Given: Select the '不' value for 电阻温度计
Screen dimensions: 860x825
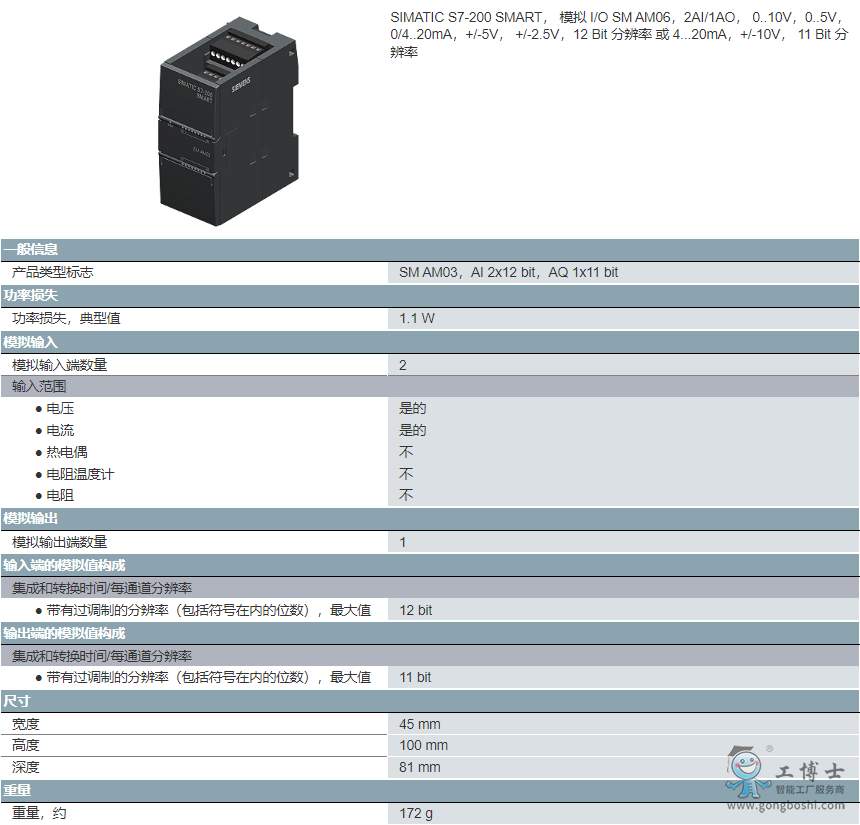Looking at the screenshot, I should 406,474.
